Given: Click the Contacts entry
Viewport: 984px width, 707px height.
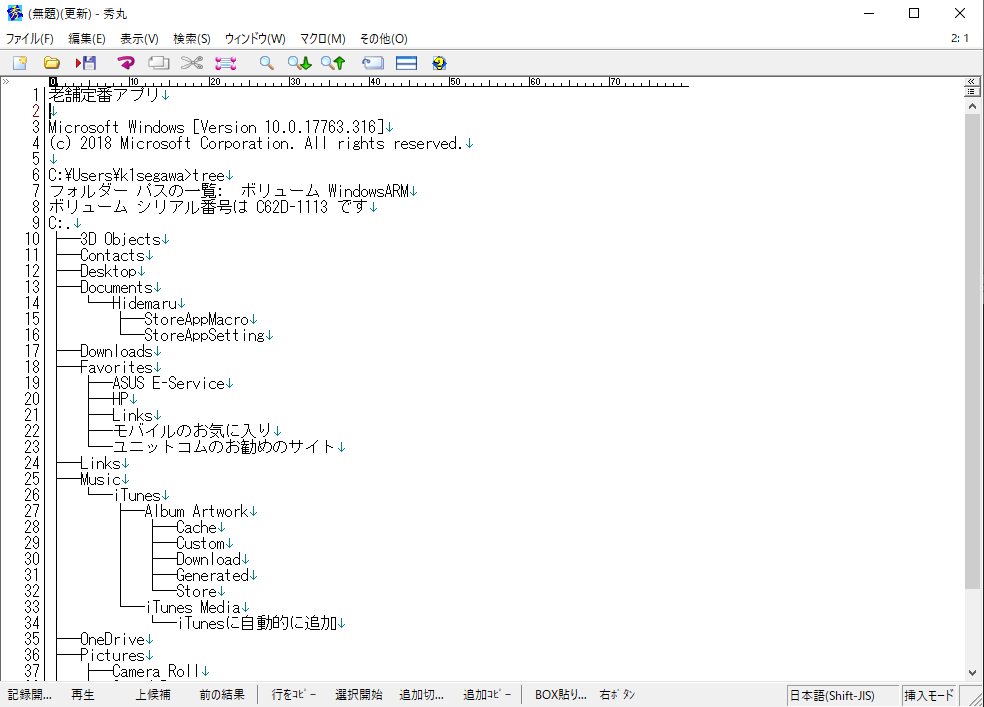Looking at the screenshot, I should coord(112,255).
